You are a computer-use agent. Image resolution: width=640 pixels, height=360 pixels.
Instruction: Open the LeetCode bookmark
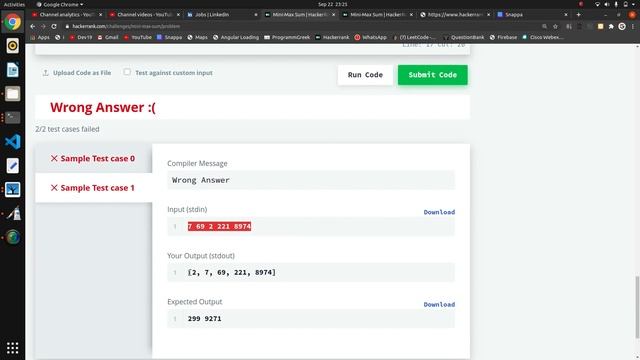coord(414,37)
